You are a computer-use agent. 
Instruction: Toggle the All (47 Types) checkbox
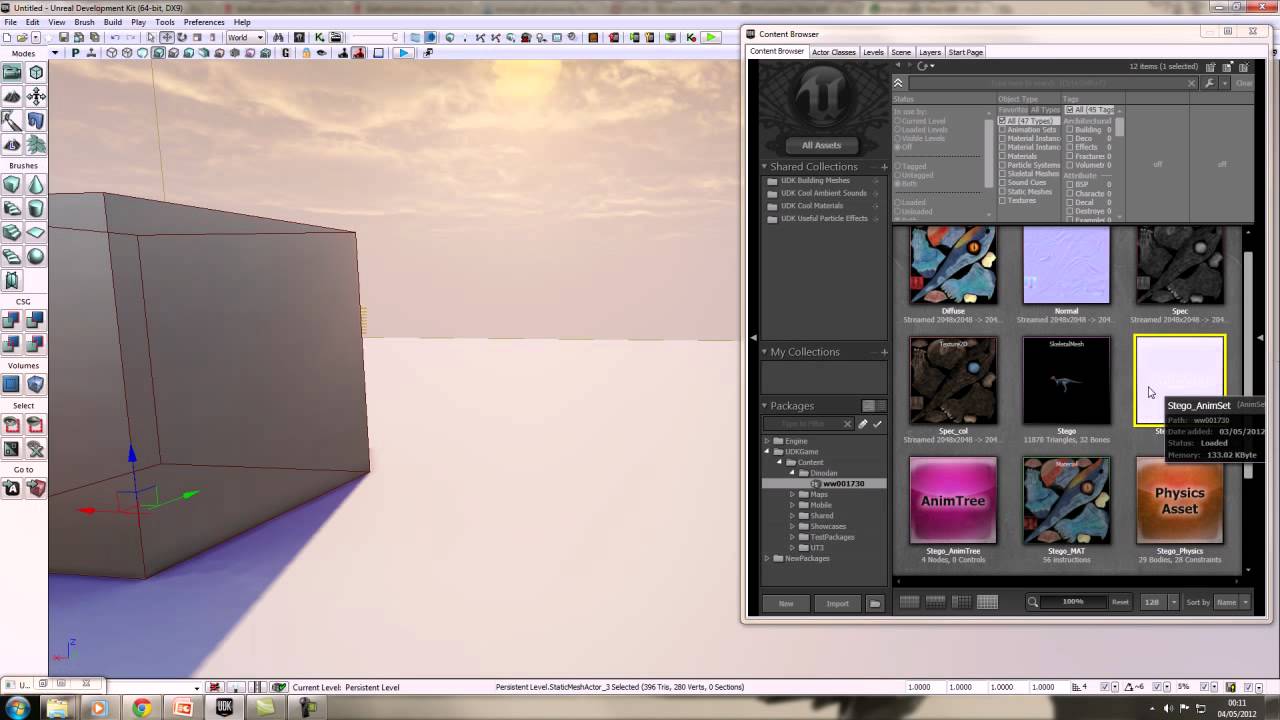pos(1003,121)
